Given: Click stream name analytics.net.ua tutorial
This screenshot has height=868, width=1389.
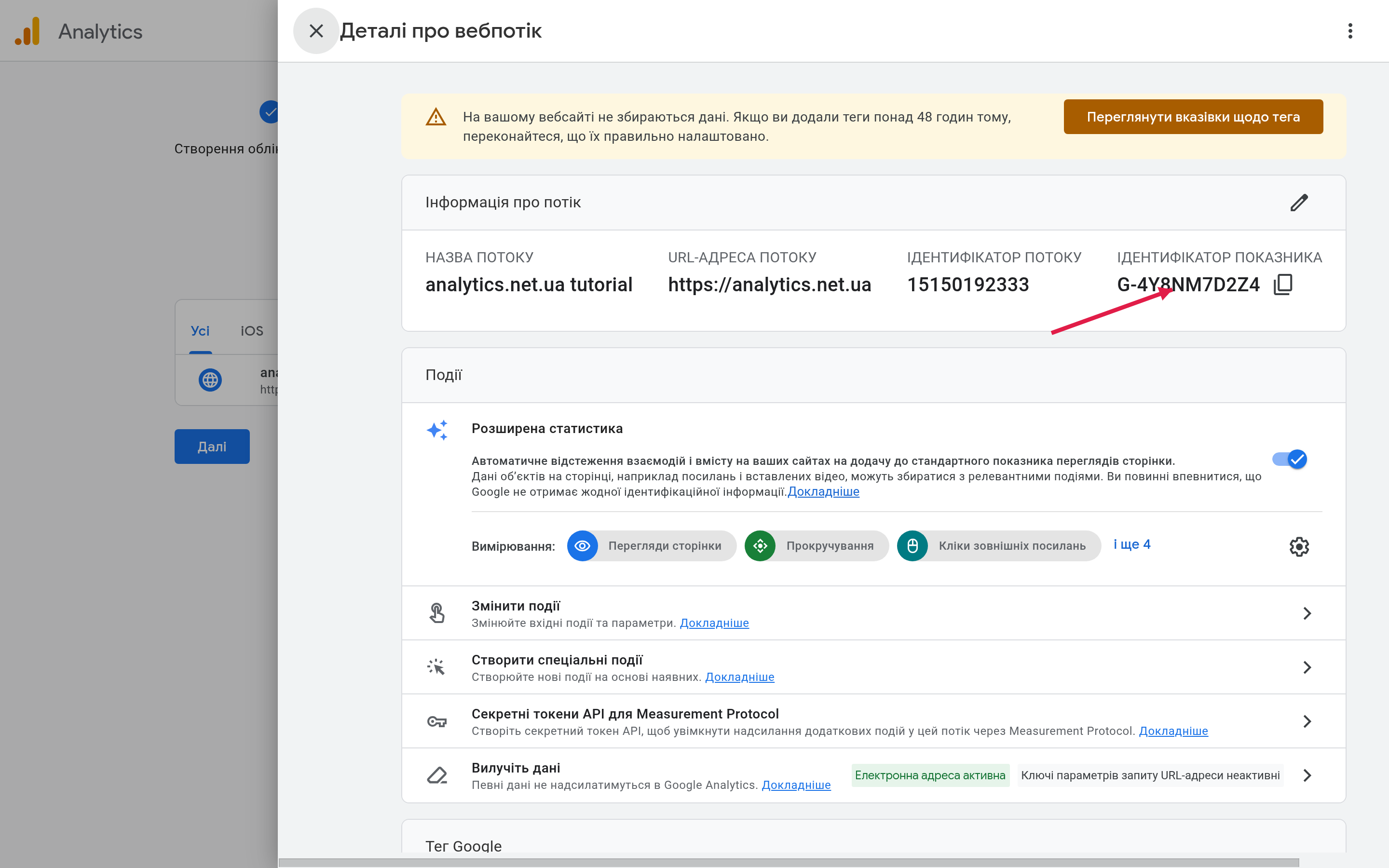Looking at the screenshot, I should click(x=529, y=285).
